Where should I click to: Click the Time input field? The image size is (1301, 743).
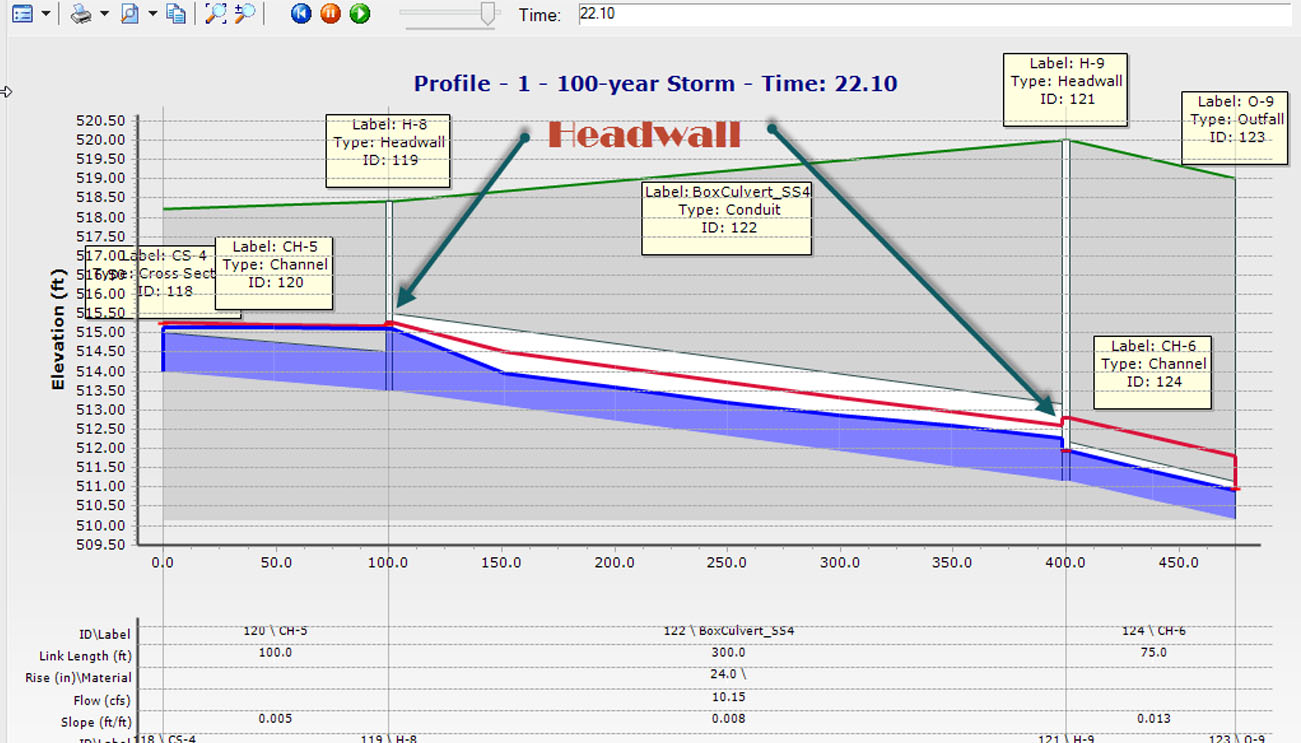(930, 15)
